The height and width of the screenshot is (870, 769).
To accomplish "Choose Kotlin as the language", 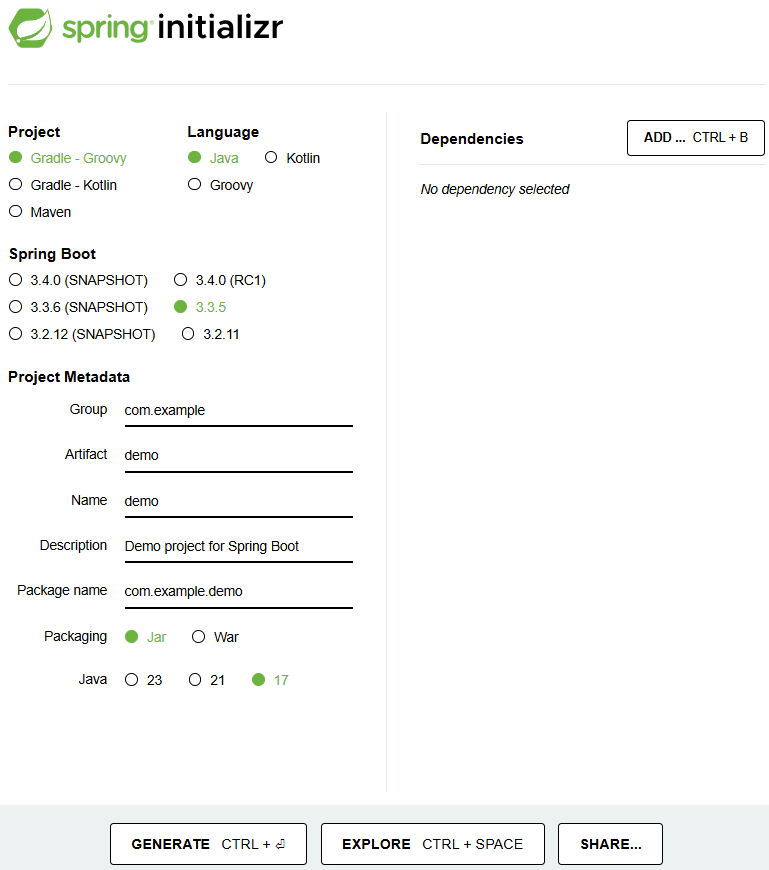I will point(292,158).
